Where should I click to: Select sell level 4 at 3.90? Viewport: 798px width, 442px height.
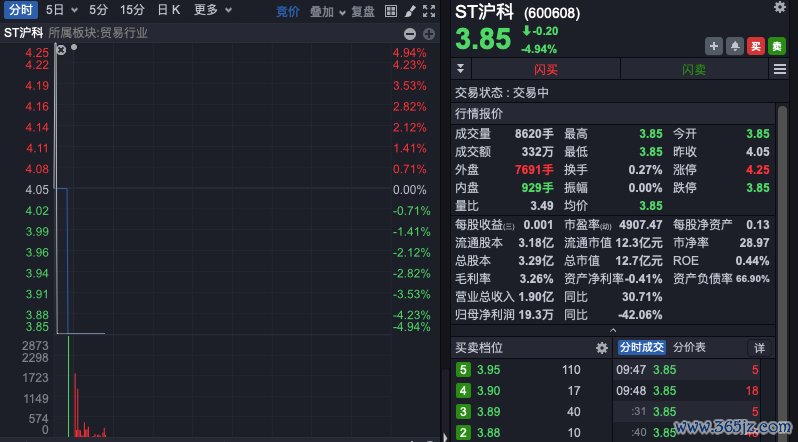(531, 391)
